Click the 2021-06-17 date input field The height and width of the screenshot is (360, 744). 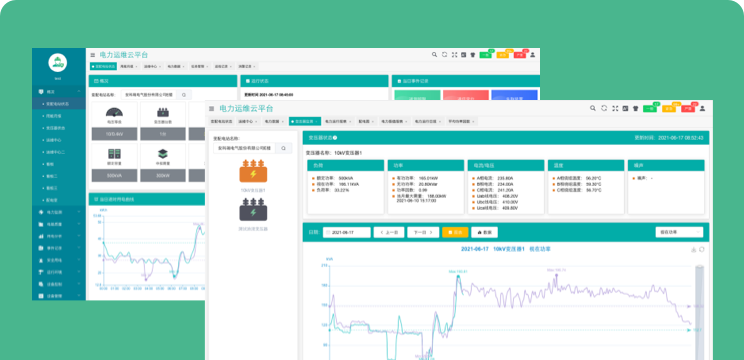click(x=347, y=232)
